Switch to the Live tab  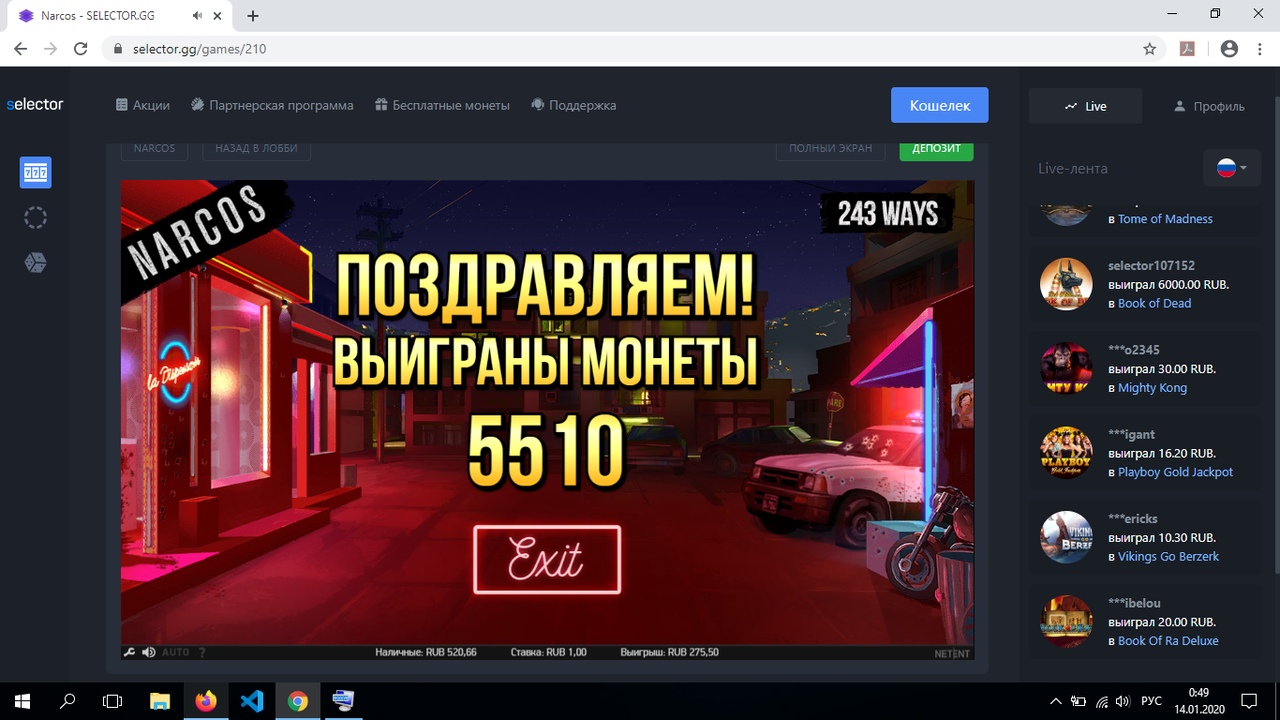tap(1086, 106)
